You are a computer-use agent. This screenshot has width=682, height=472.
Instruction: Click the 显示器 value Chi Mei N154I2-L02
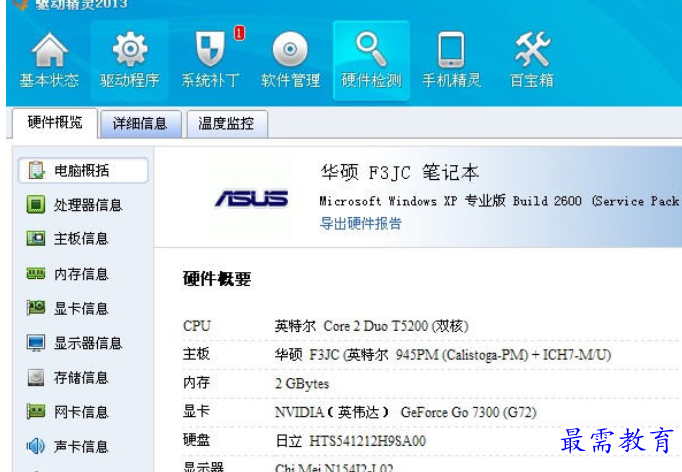334,468
